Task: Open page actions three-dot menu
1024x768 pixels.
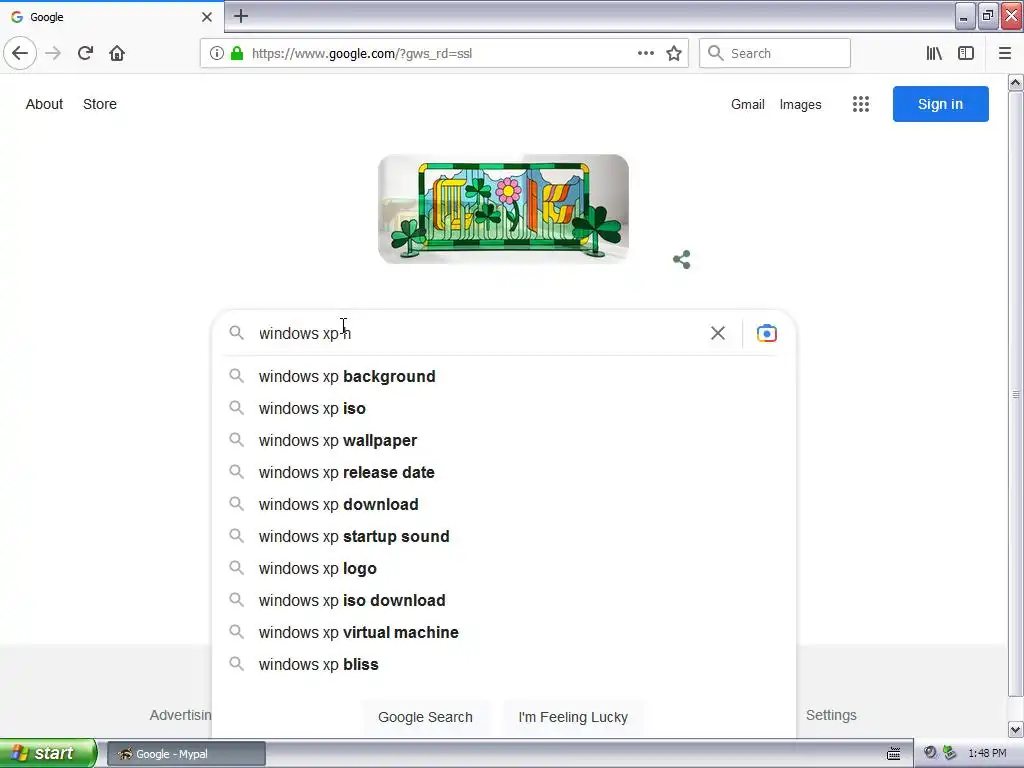Action: (x=645, y=53)
